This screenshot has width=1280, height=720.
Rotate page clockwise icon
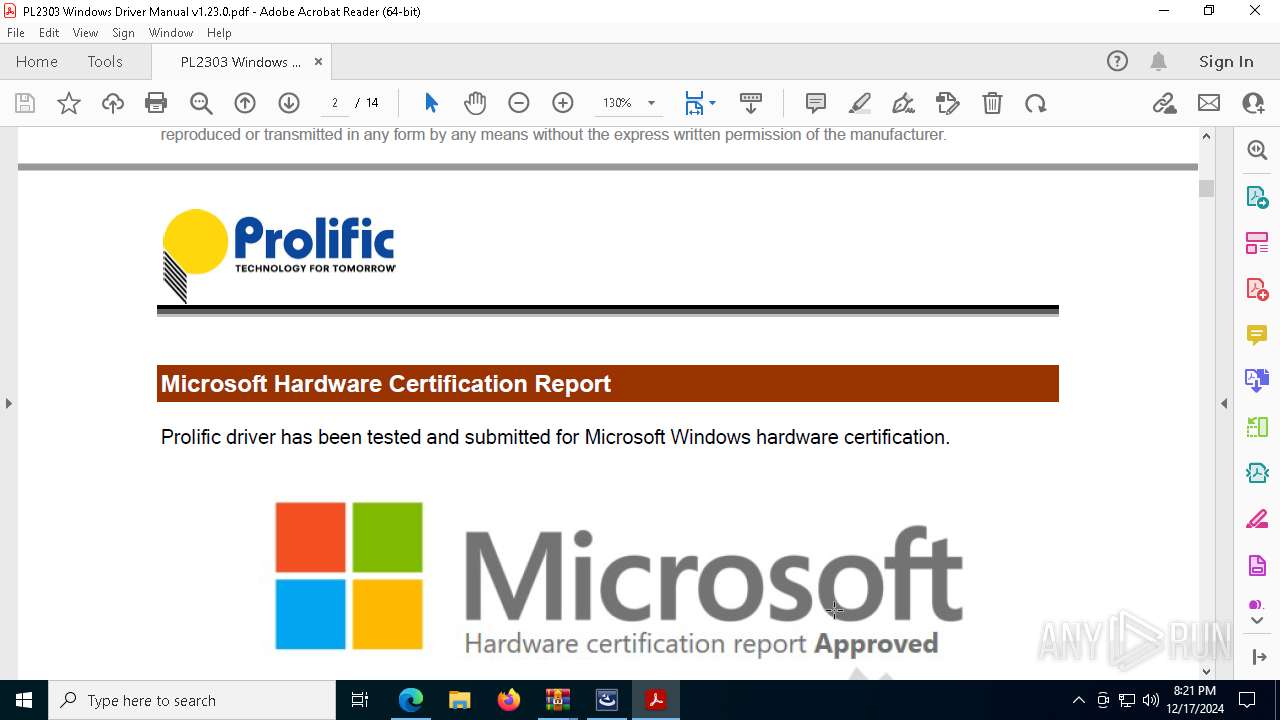click(1036, 103)
